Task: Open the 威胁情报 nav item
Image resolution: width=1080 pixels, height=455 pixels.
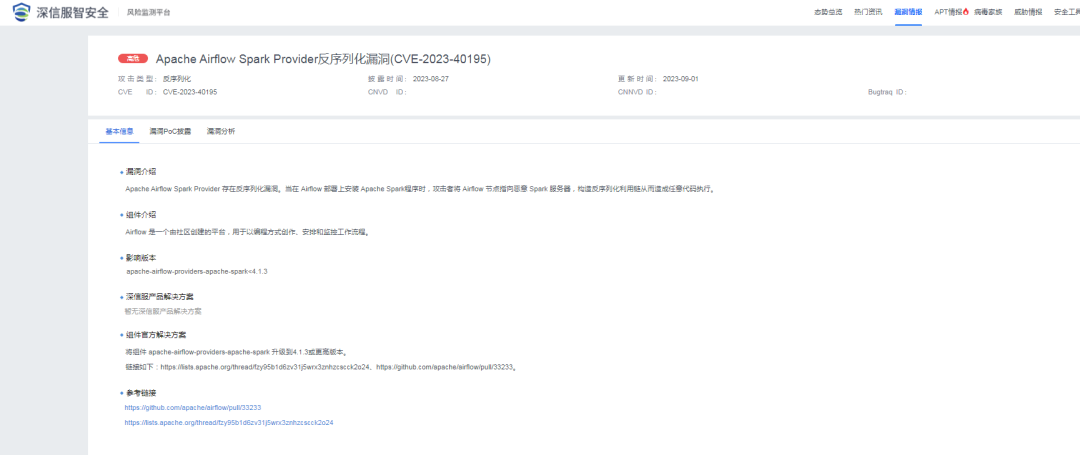Action: coord(1028,12)
